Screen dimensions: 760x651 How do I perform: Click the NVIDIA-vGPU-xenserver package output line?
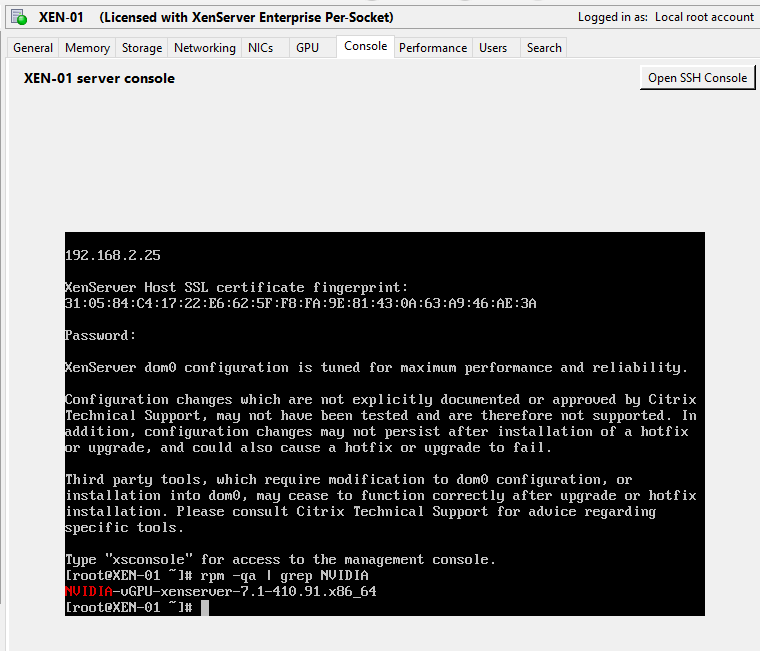221,591
